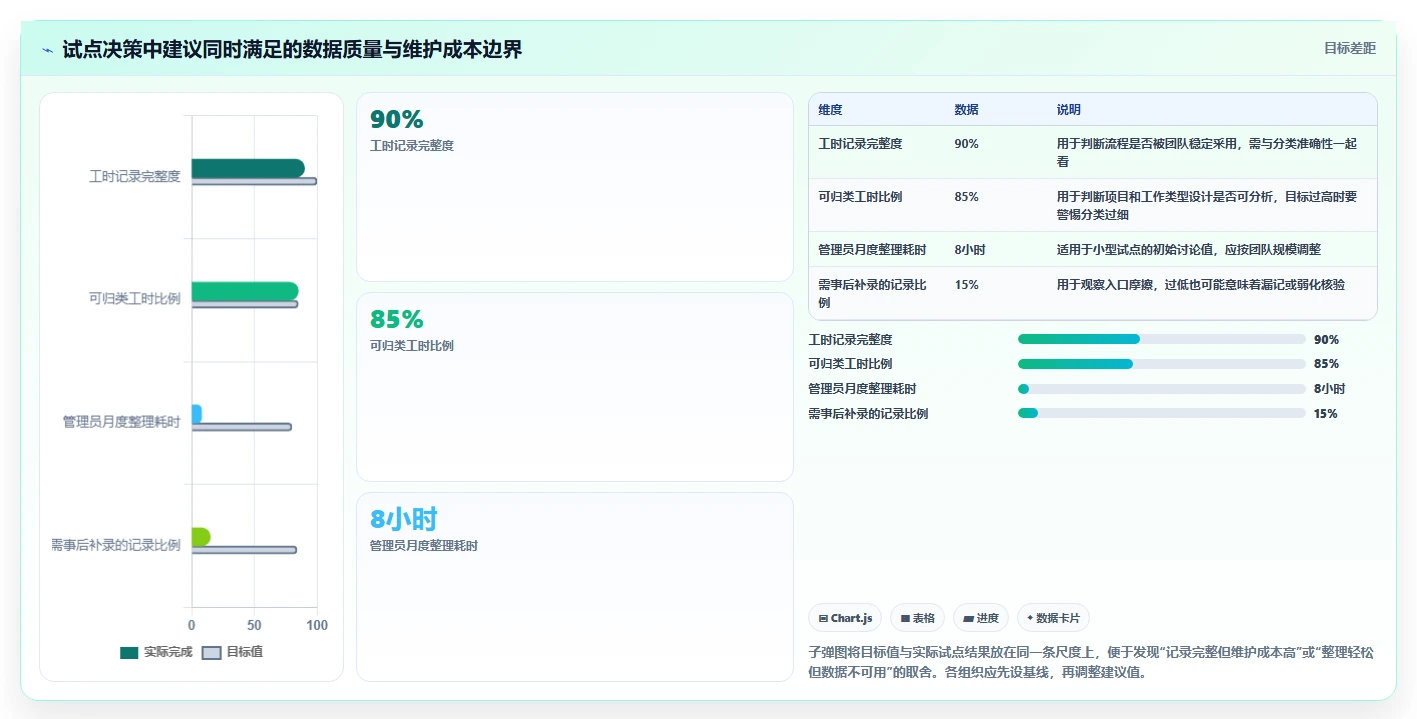Click the 100 tick on the chart x-axis

pos(317,625)
